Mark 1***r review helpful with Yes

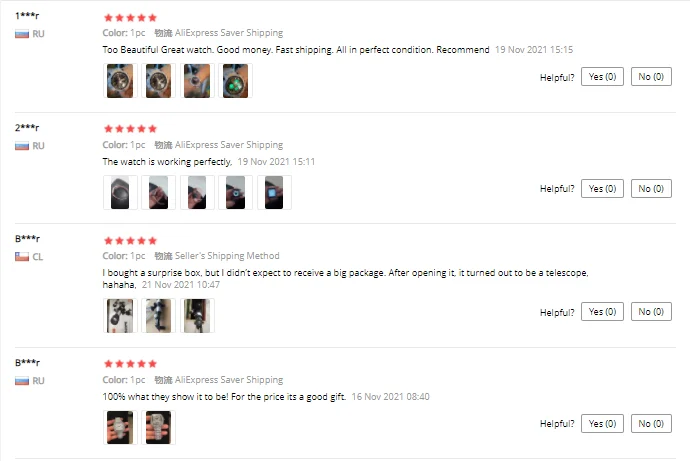pos(602,77)
